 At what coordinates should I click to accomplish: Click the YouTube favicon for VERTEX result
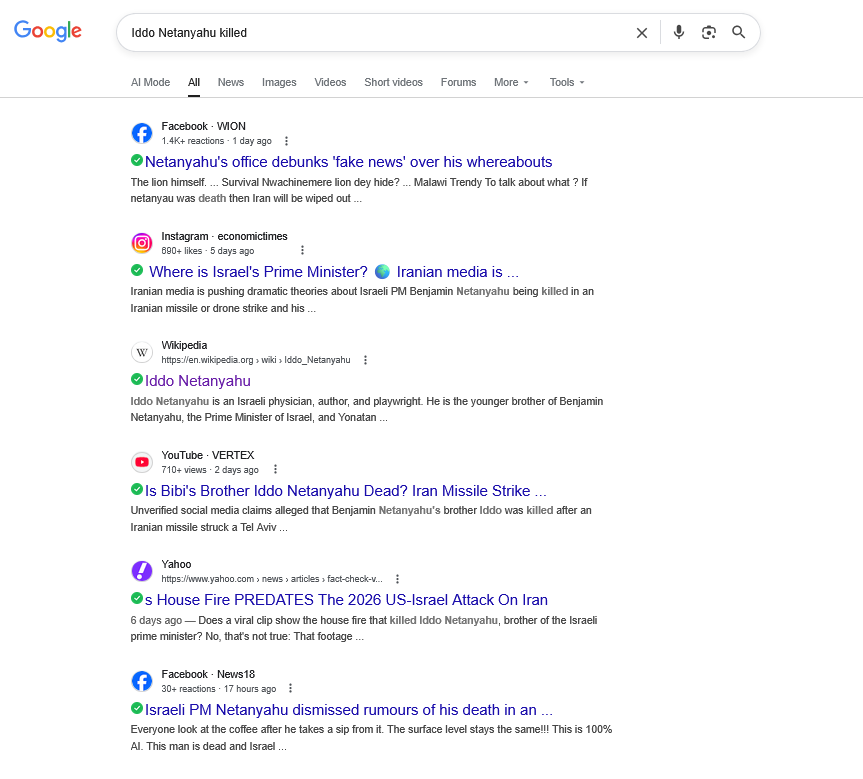click(142, 462)
